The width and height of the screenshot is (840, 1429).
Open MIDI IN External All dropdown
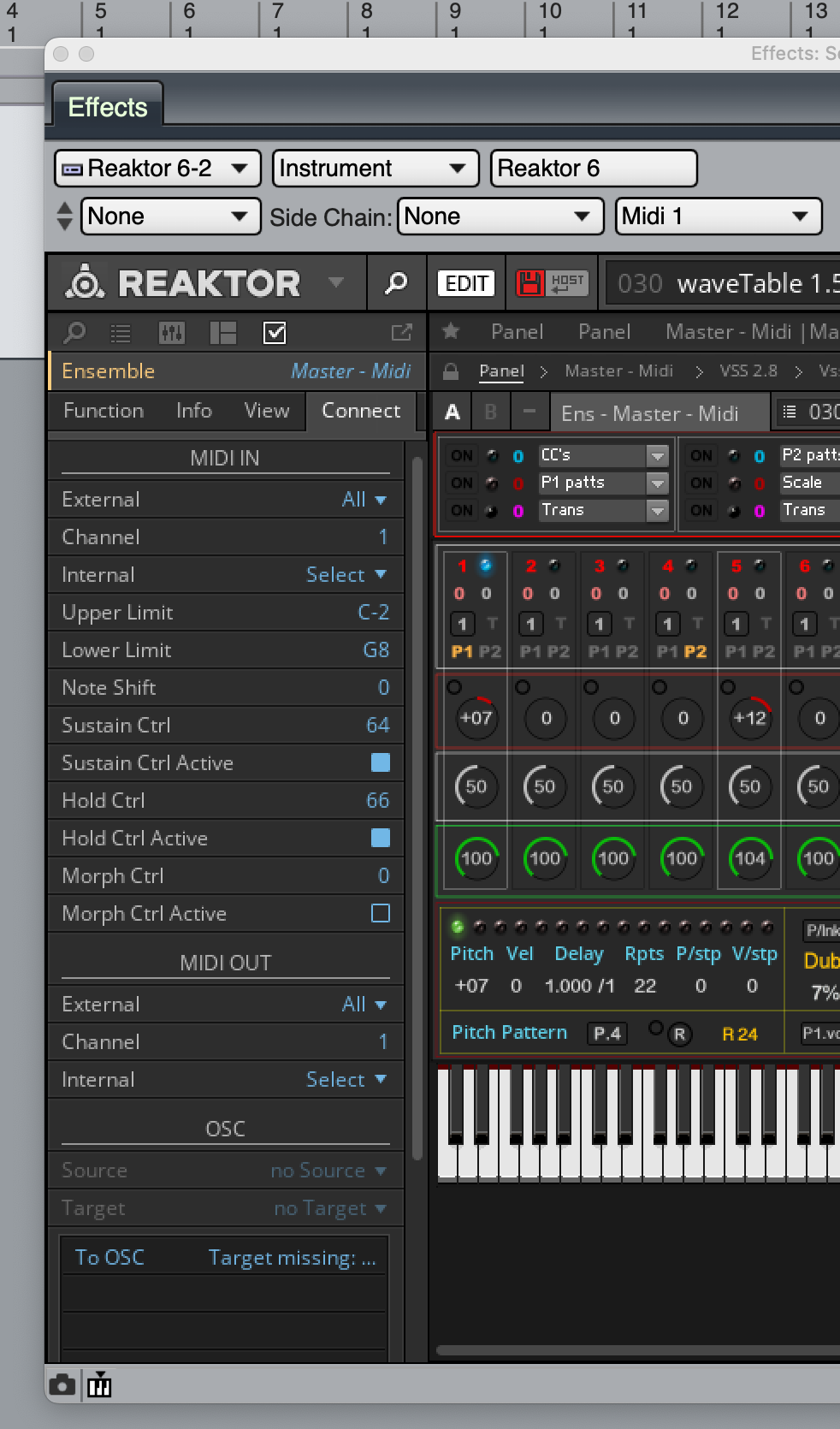tap(364, 499)
